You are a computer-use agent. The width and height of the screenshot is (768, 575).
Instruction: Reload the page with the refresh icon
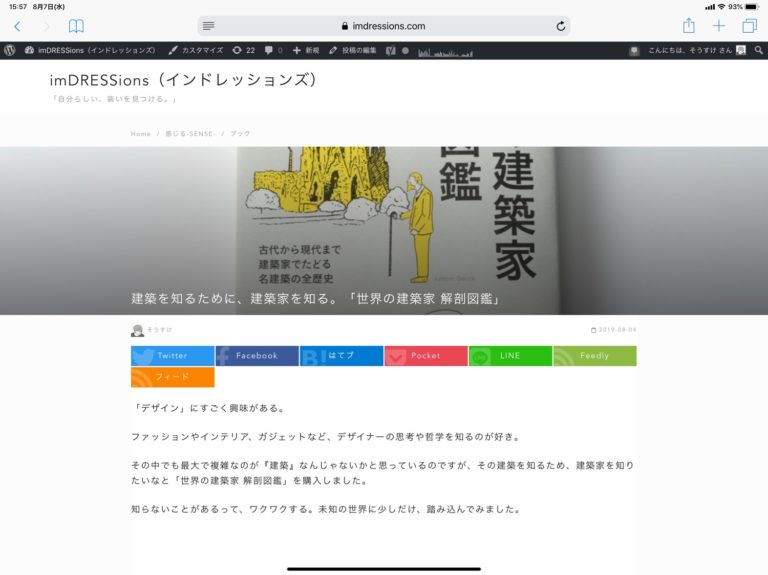(561, 26)
